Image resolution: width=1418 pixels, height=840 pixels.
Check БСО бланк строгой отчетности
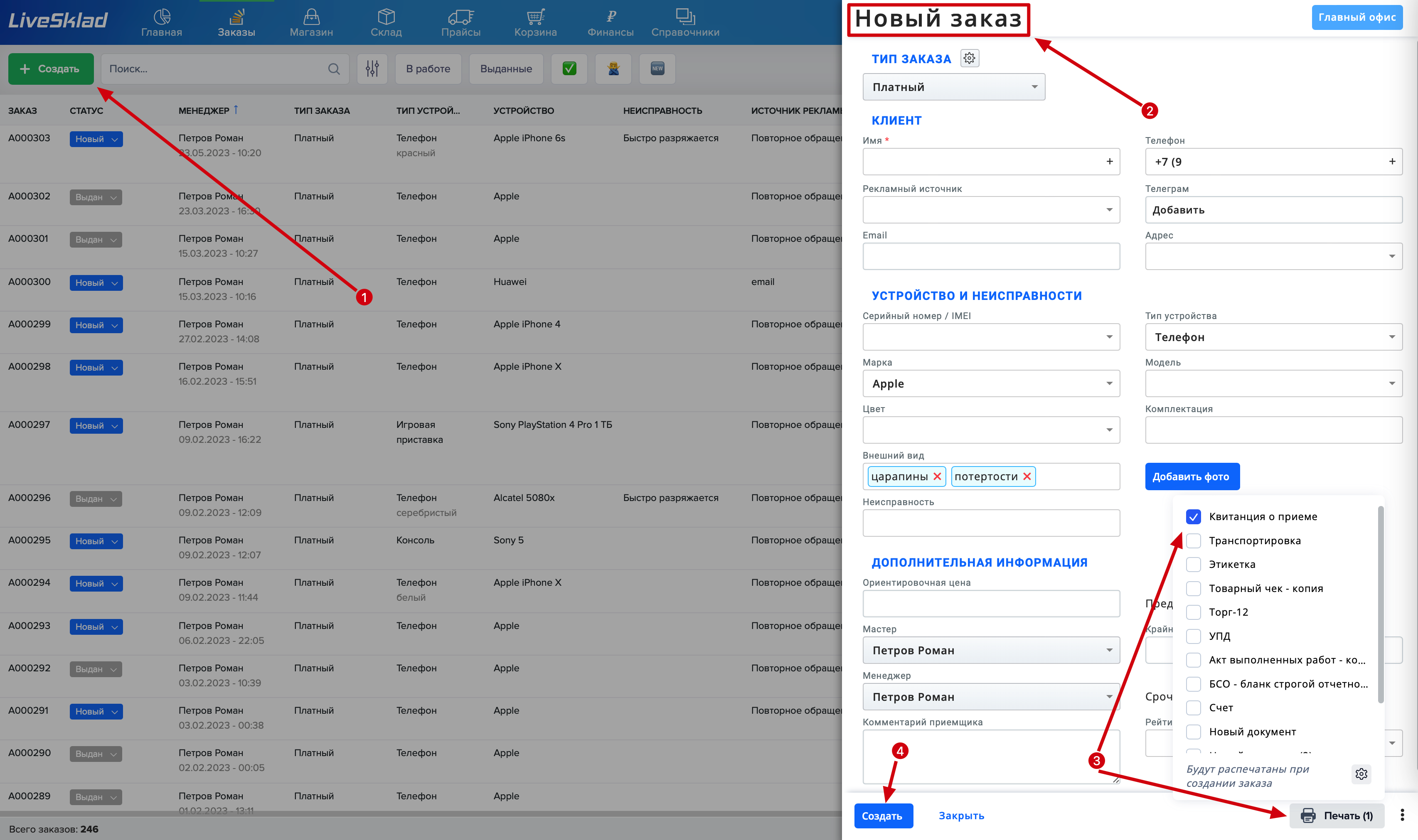tap(1193, 684)
